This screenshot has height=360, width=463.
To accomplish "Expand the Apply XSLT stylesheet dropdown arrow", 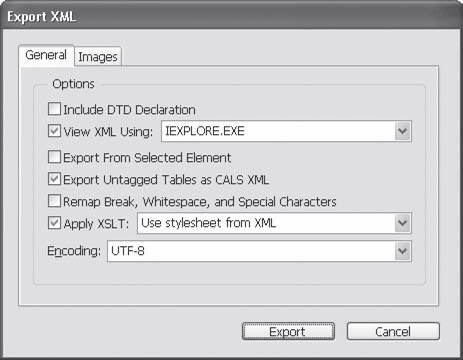I will tap(403, 223).
